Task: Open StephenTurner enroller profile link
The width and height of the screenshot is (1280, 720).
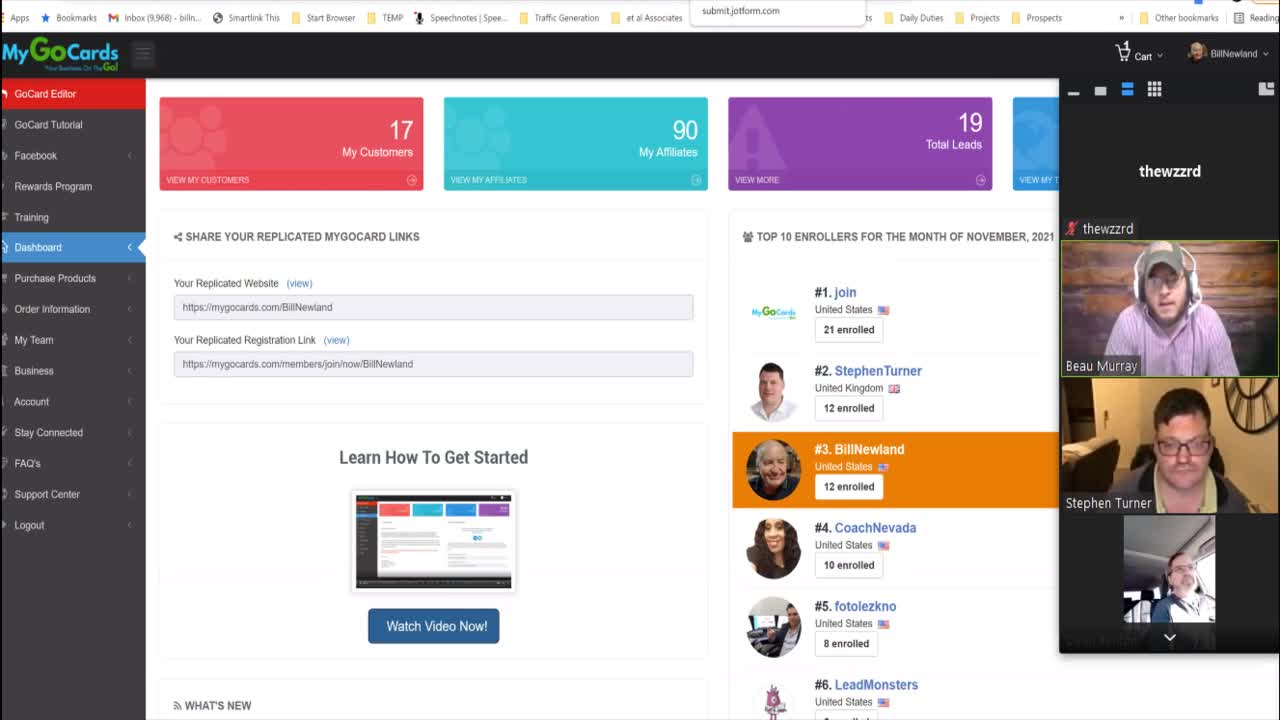Action: (878, 371)
